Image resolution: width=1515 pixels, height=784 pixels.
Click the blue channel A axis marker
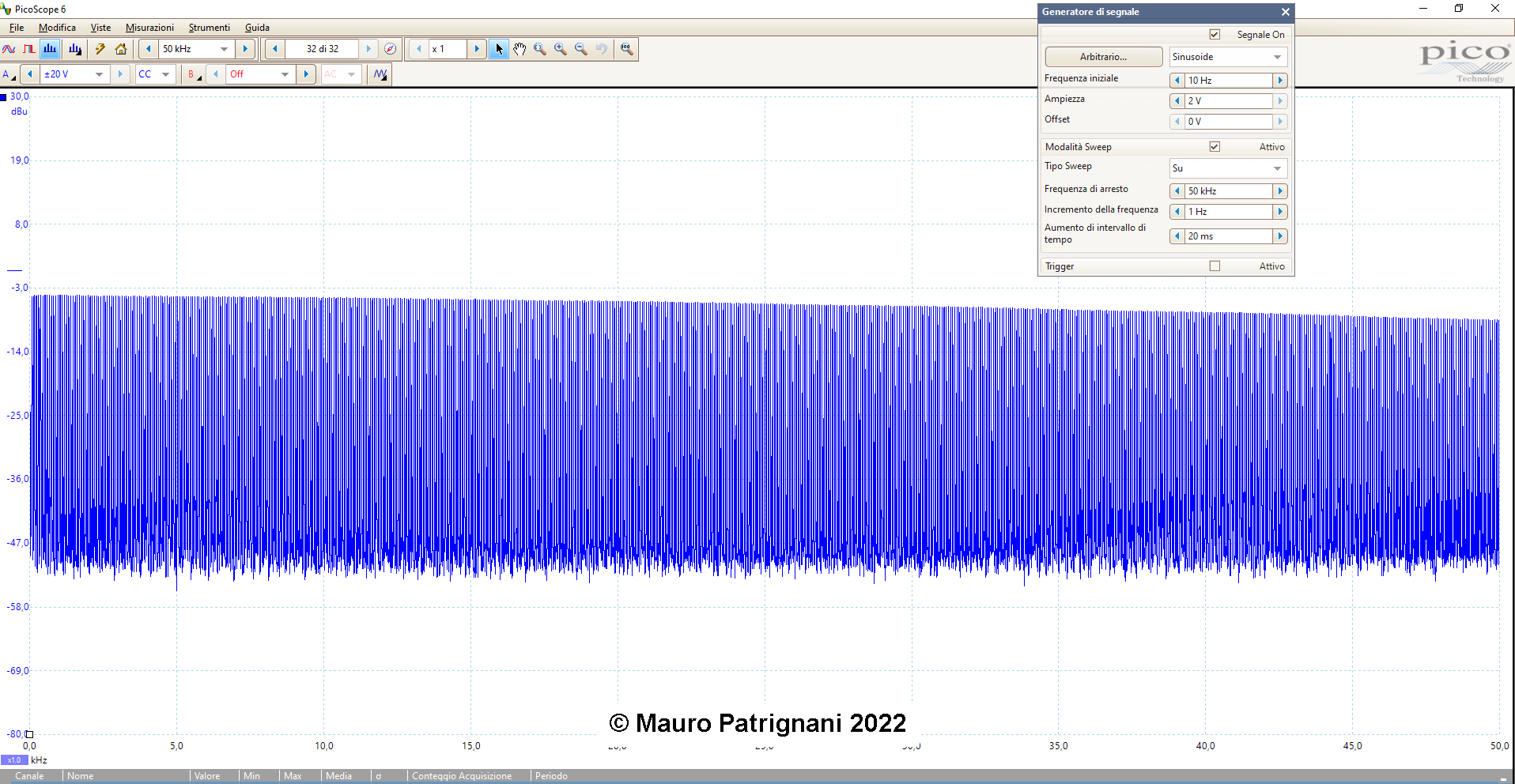point(3,97)
